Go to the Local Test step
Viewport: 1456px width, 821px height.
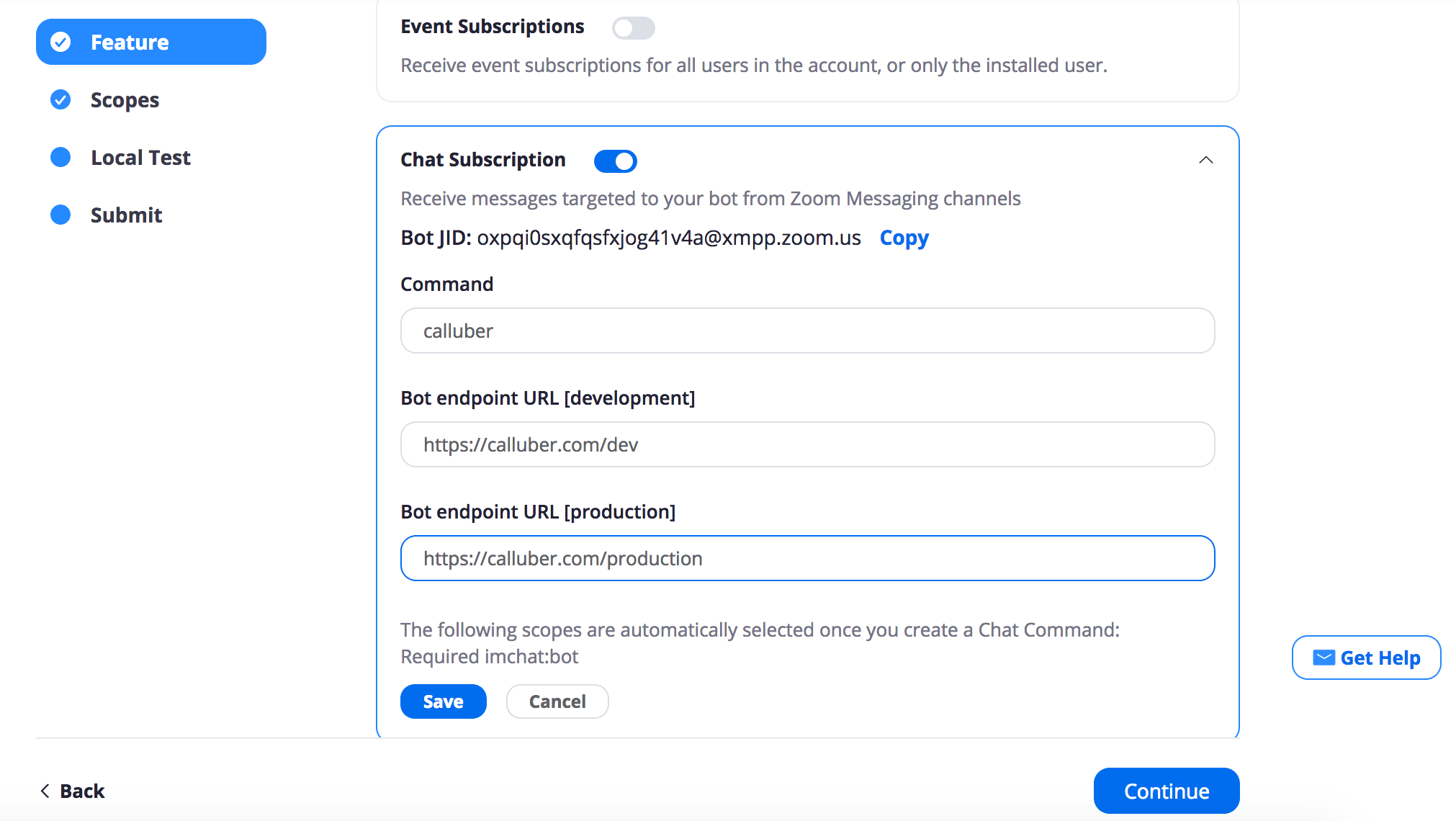click(x=140, y=158)
